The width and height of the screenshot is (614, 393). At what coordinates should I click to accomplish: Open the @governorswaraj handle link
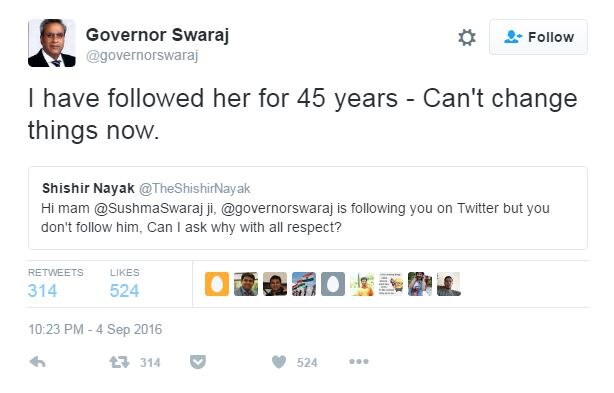point(142,56)
